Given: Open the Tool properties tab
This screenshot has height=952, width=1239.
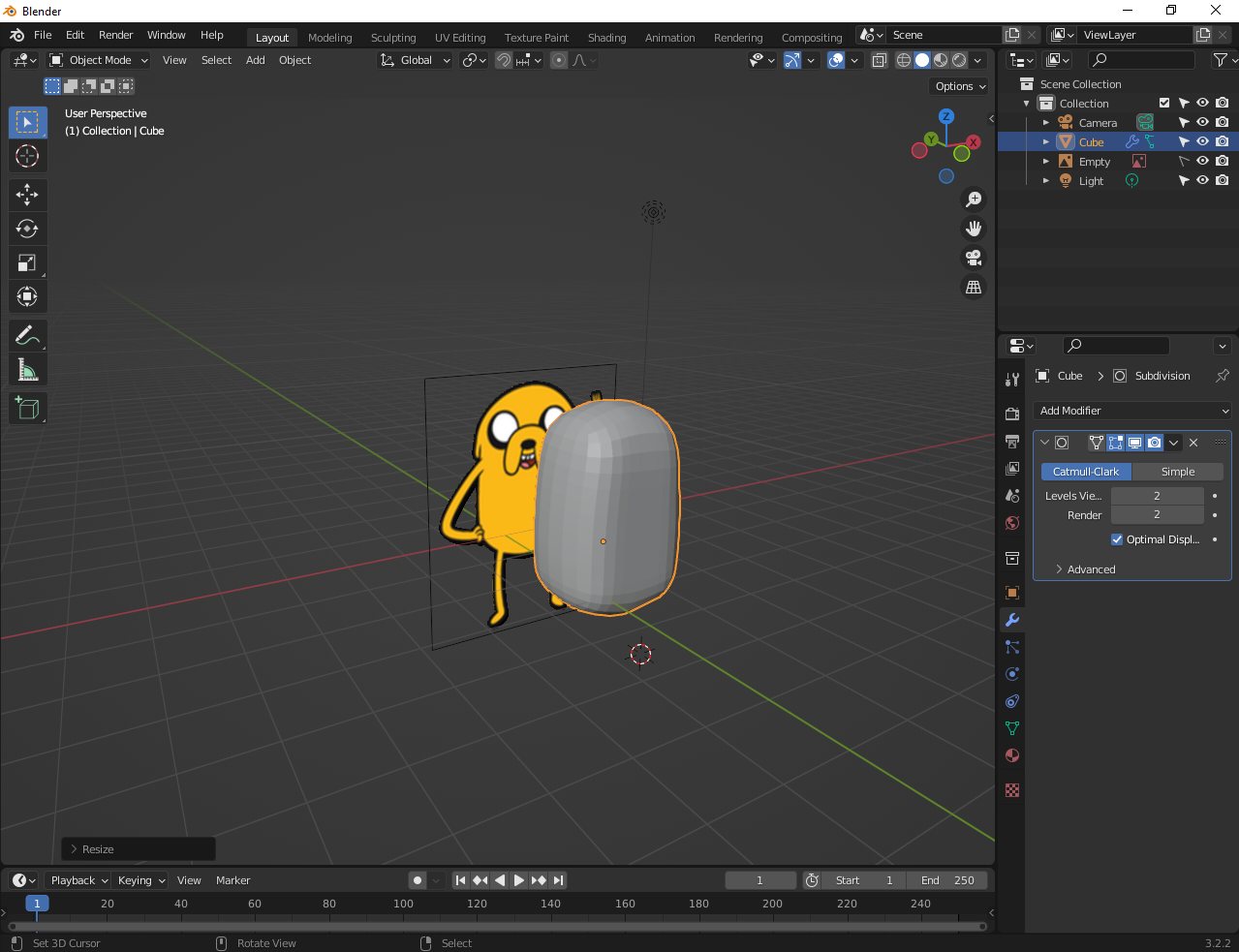Looking at the screenshot, I should tap(1012, 380).
